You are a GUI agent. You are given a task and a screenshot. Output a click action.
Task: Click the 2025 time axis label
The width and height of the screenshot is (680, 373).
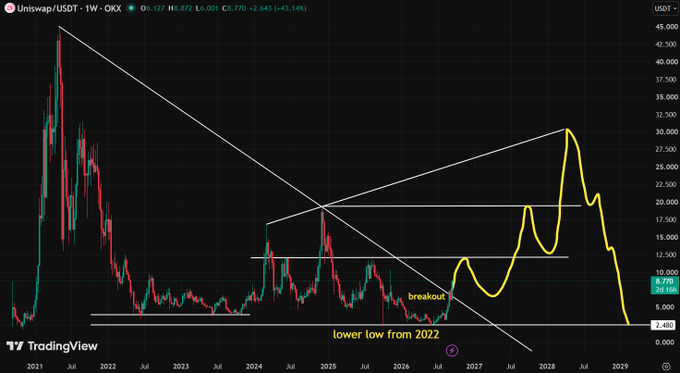coord(328,366)
